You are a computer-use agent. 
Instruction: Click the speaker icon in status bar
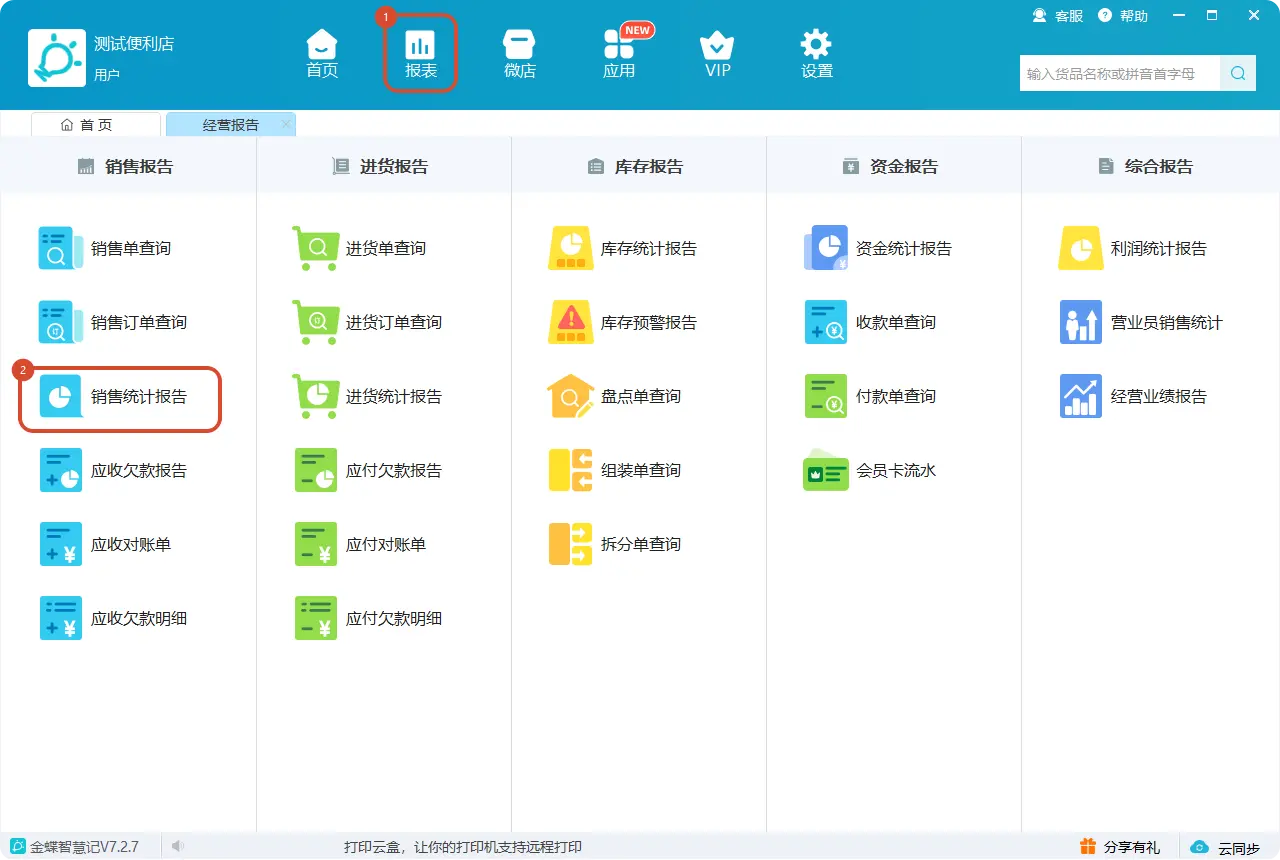click(x=178, y=847)
